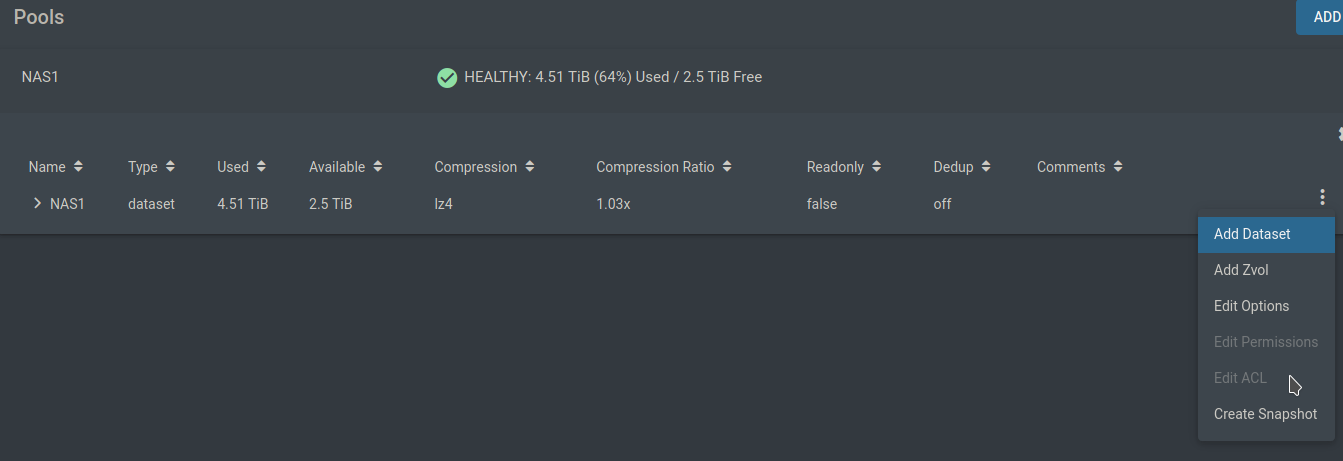
Task: Click the sort arrows next to Type
Action: 170,167
